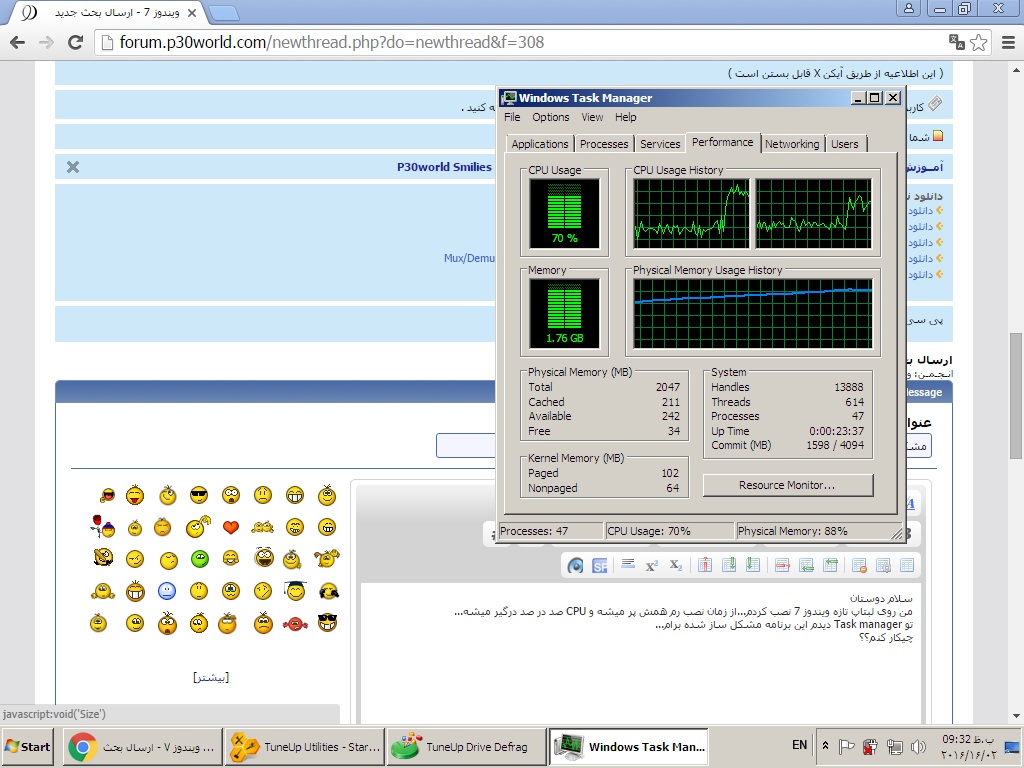Show hidden system tray icons
The height and width of the screenshot is (768, 1024).
coord(825,746)
